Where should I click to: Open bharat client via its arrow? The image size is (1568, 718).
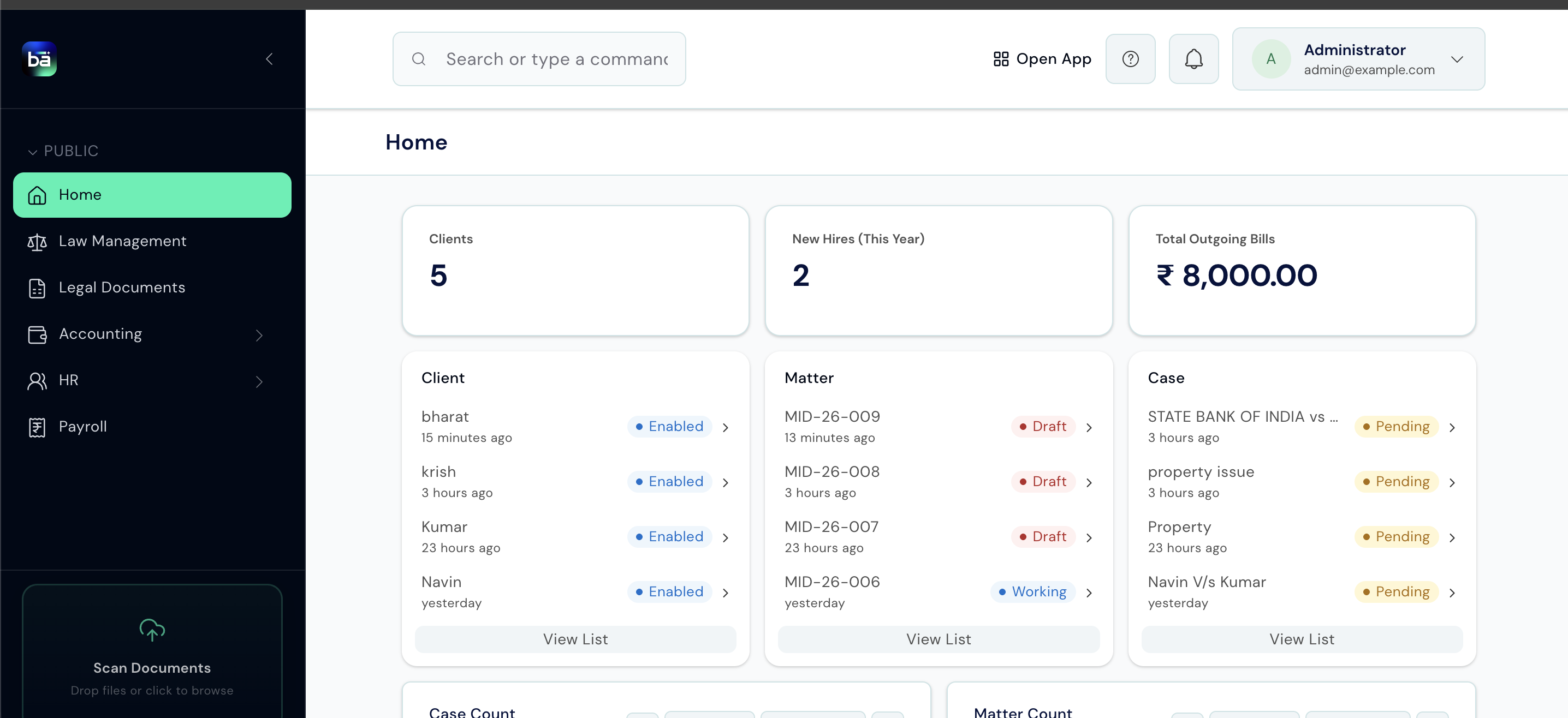pyautogui.click(x=726, y=427)
